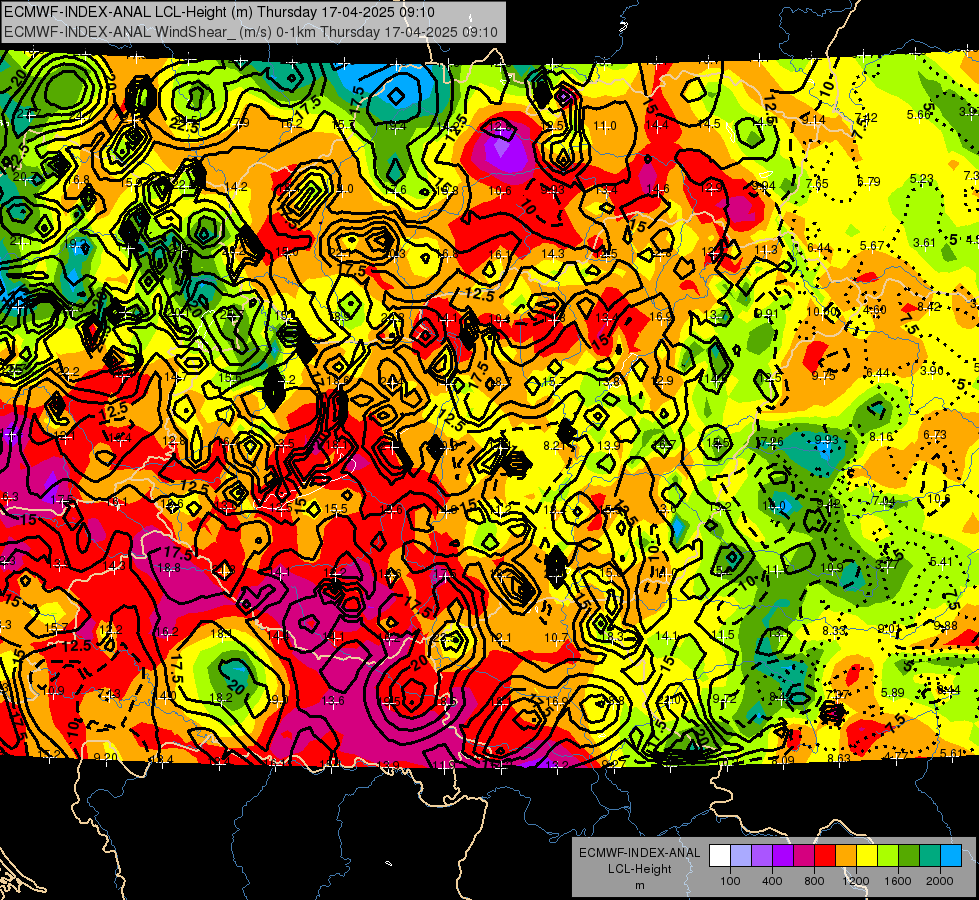The width and height of the screenshot is (979, 900).
Task: Click the map value 3.61
Action: 925,243
